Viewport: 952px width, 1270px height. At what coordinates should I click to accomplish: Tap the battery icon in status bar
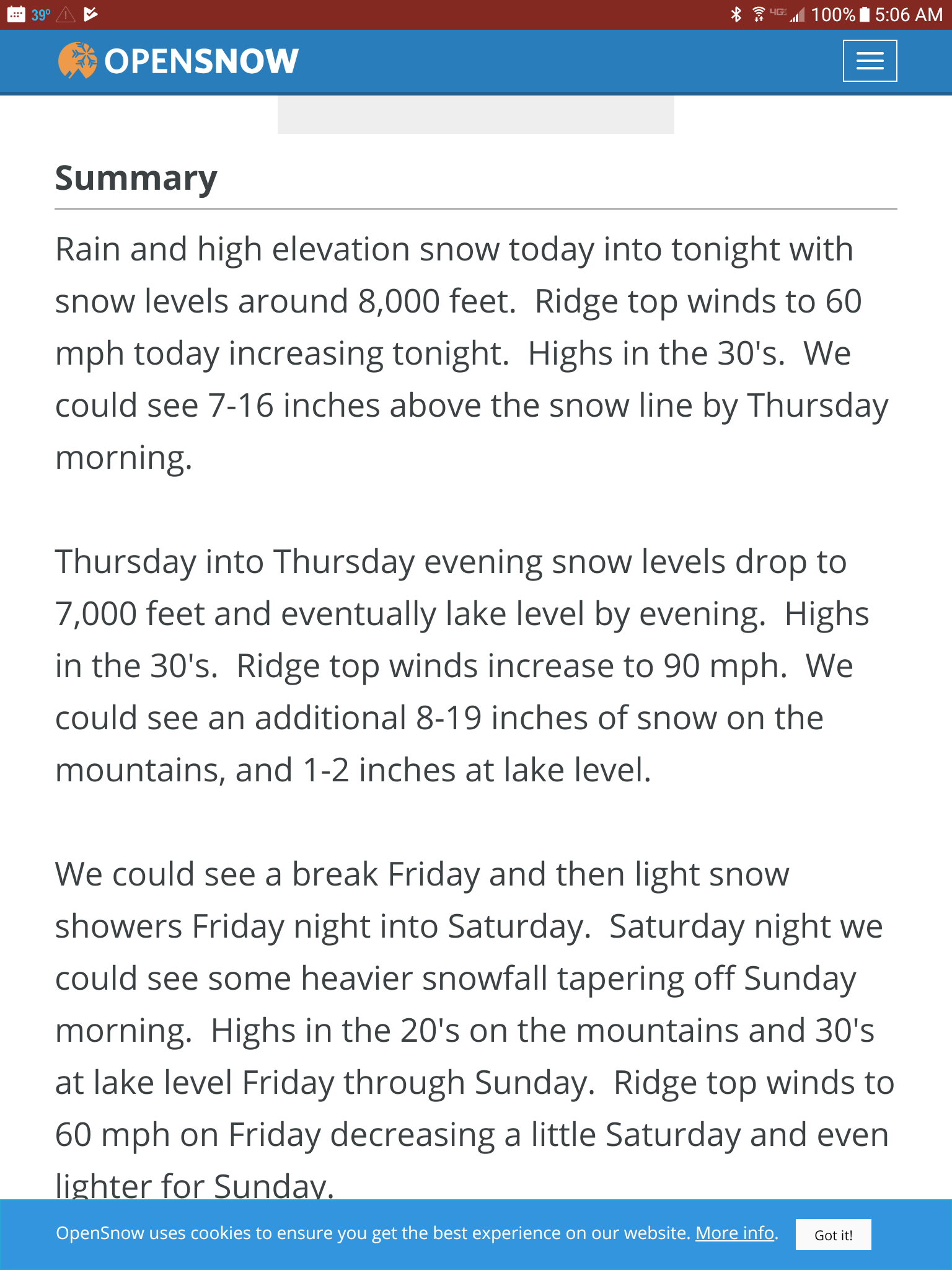(x=865, y=14)
